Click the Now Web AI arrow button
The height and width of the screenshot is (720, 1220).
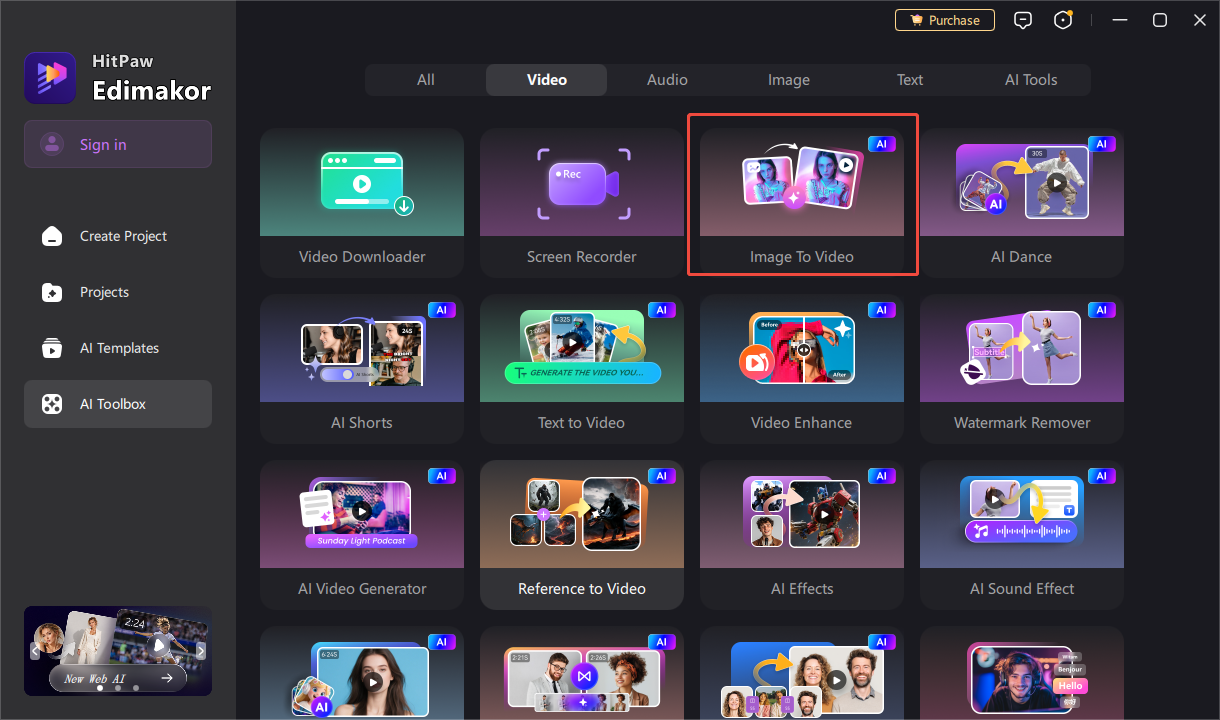click(167, 678)
